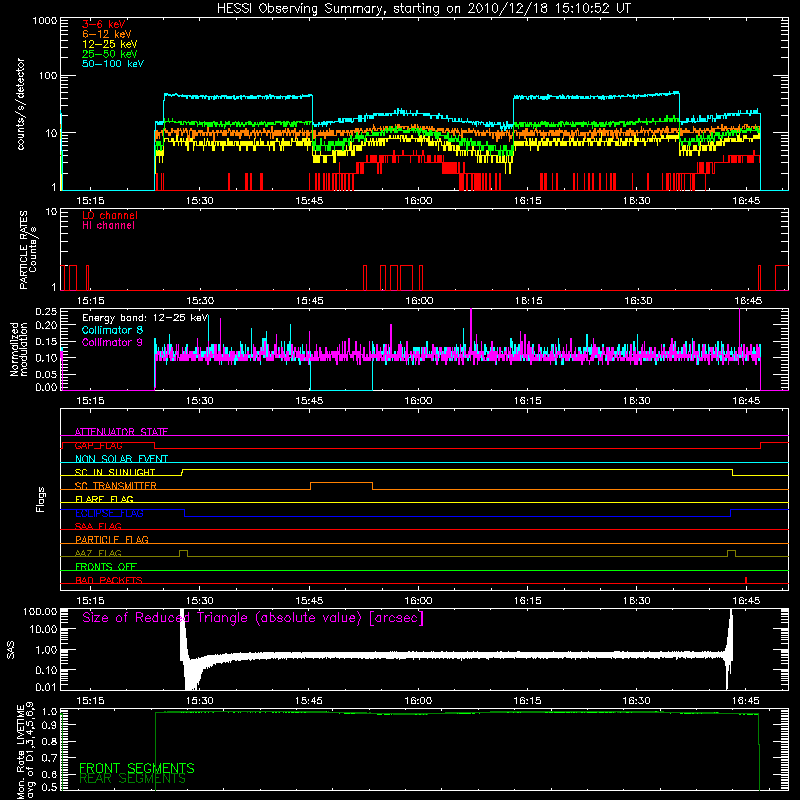The width and height of the screenshot is (800, 800).
Task: Select the PARTICLE_FLAG label
Action: pos(112,539)
